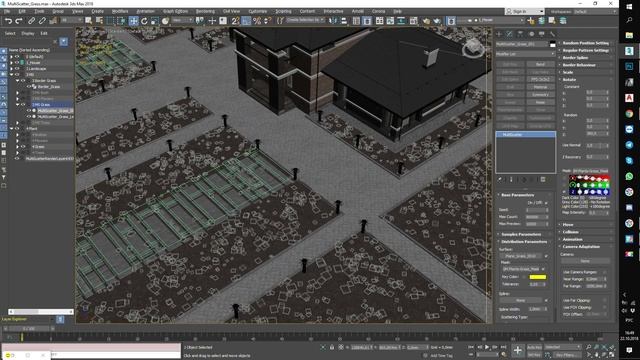Open the Display command panel tab
The width and height of the screenshot is (640, 360).
point(542,34)
